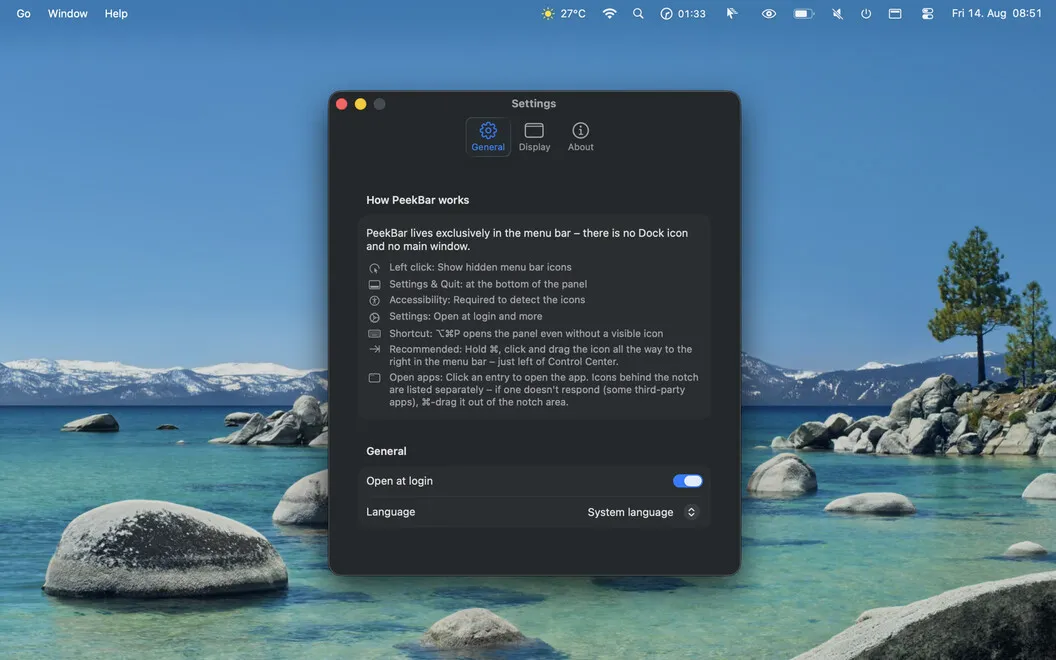Click the arrow icon beside Recommended

374,349
